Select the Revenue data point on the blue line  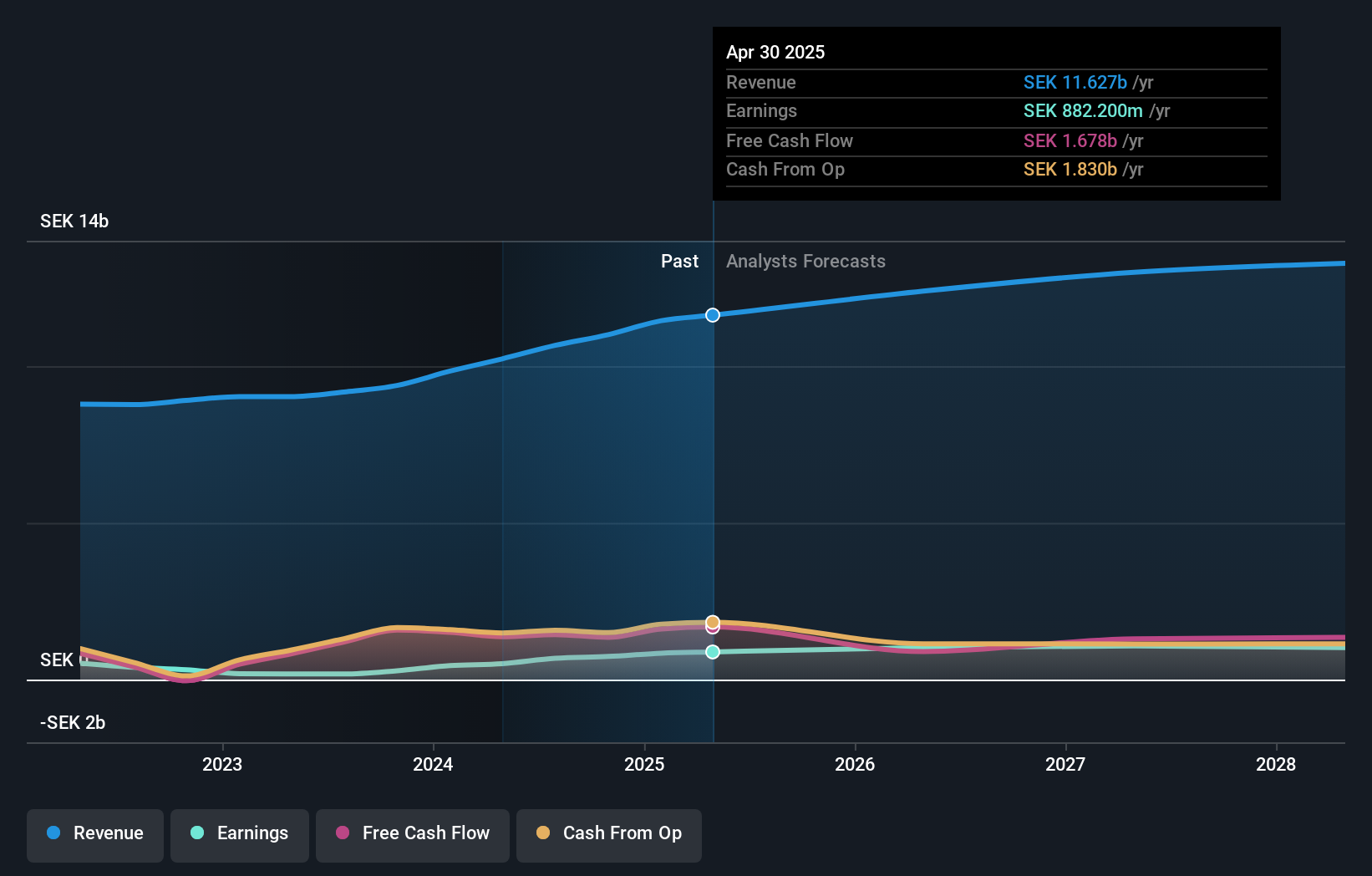coord(713,315)
